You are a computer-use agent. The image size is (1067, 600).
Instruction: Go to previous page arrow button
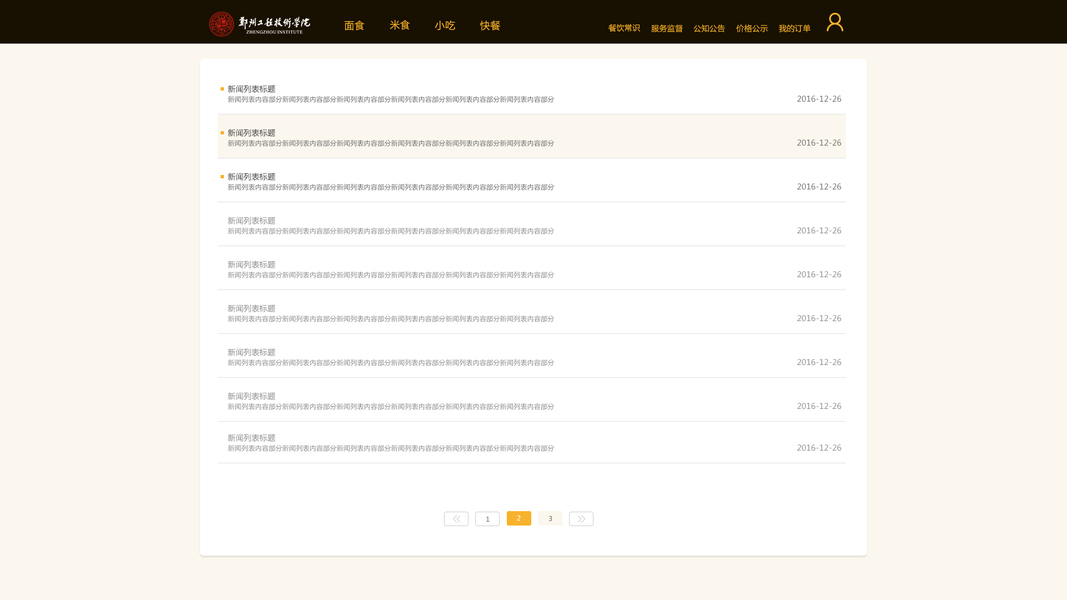(456, 518)
